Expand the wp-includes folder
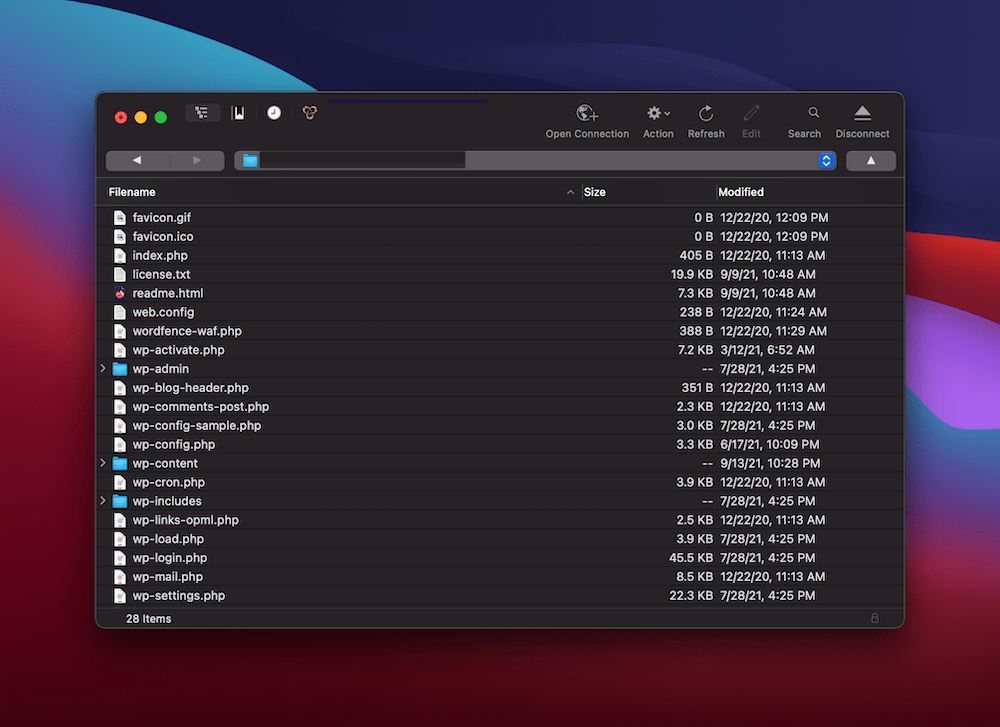1000x727 pixels. 103,501
